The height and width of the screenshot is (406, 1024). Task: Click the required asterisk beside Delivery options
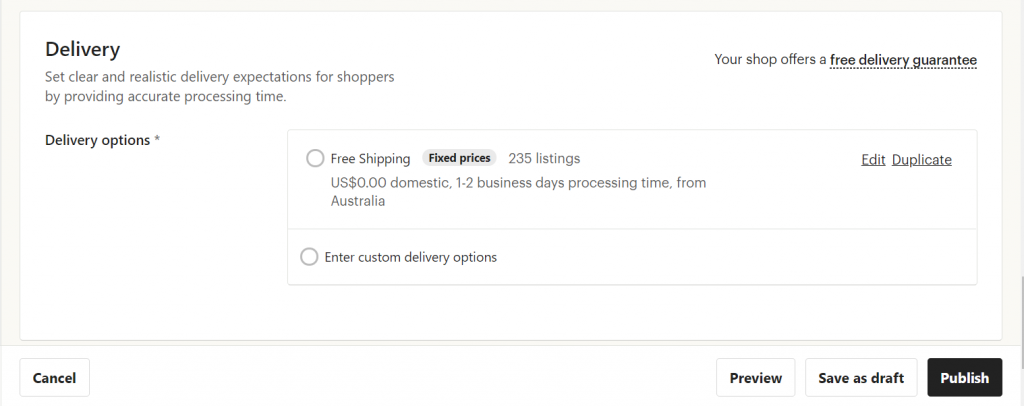coord(157,140)
